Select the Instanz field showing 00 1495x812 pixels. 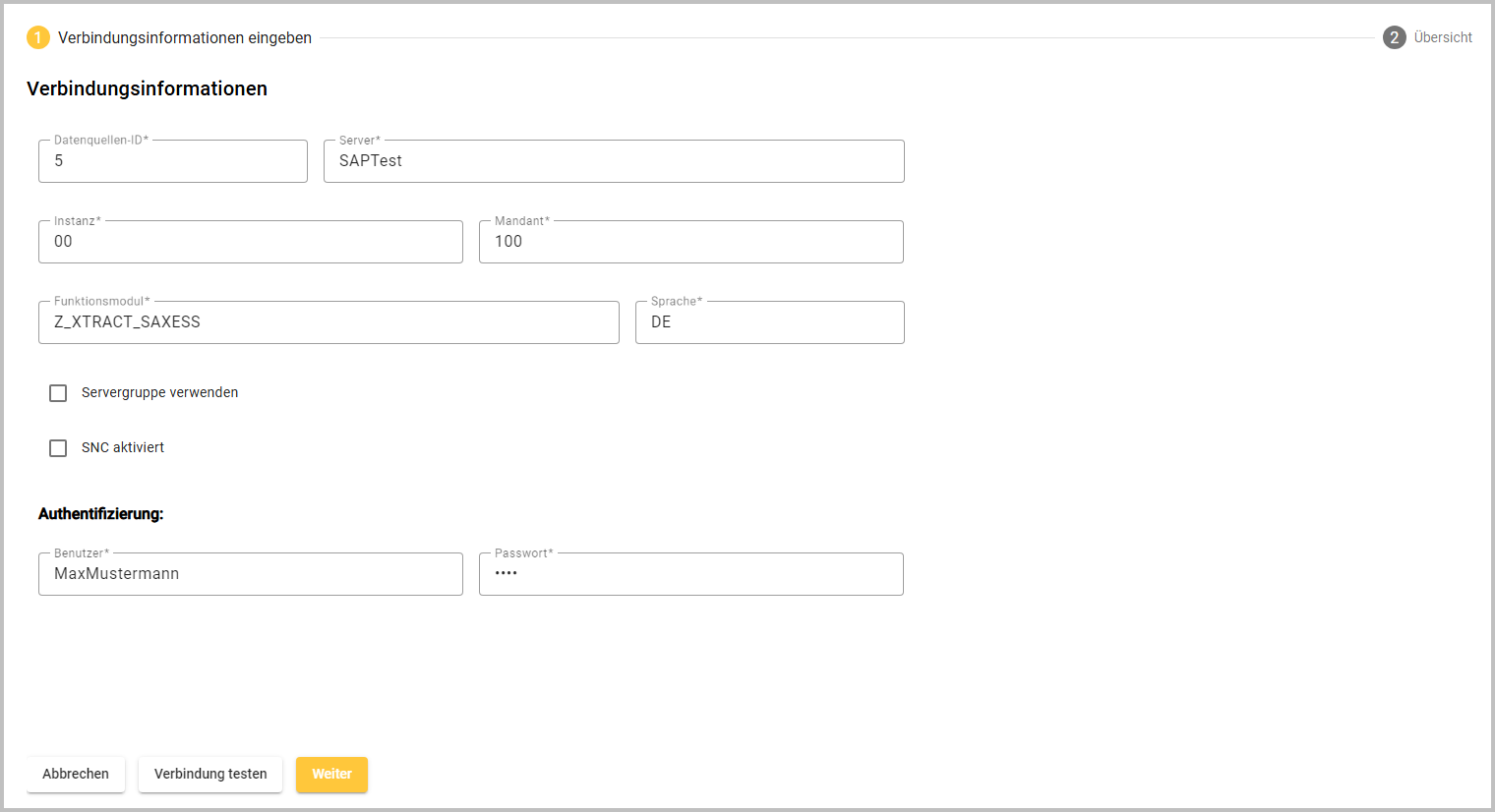pos(251,242)
